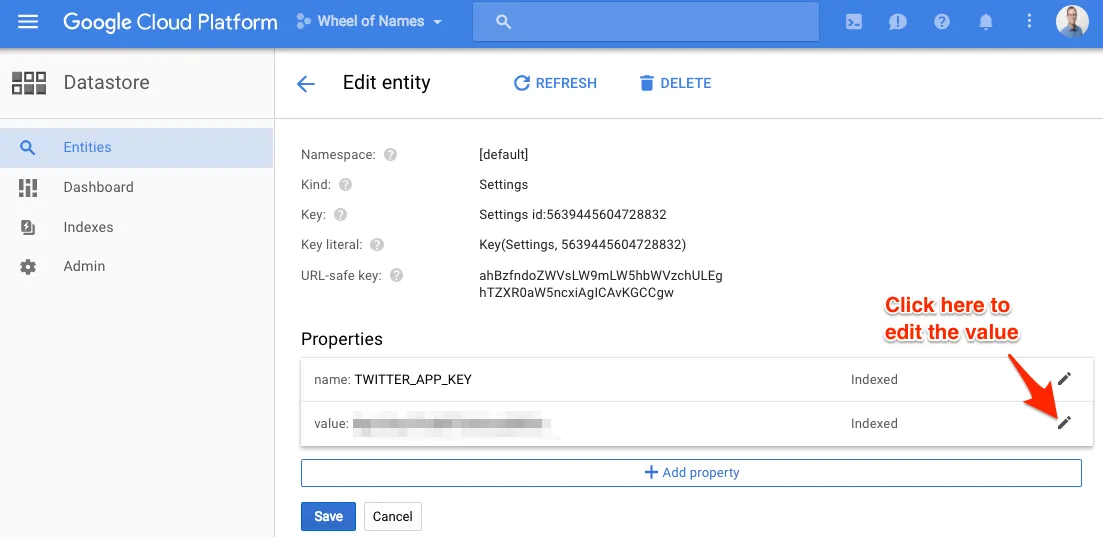
Task: Edit the value property with its pencil icon
Action: [x=1064, y=422]
